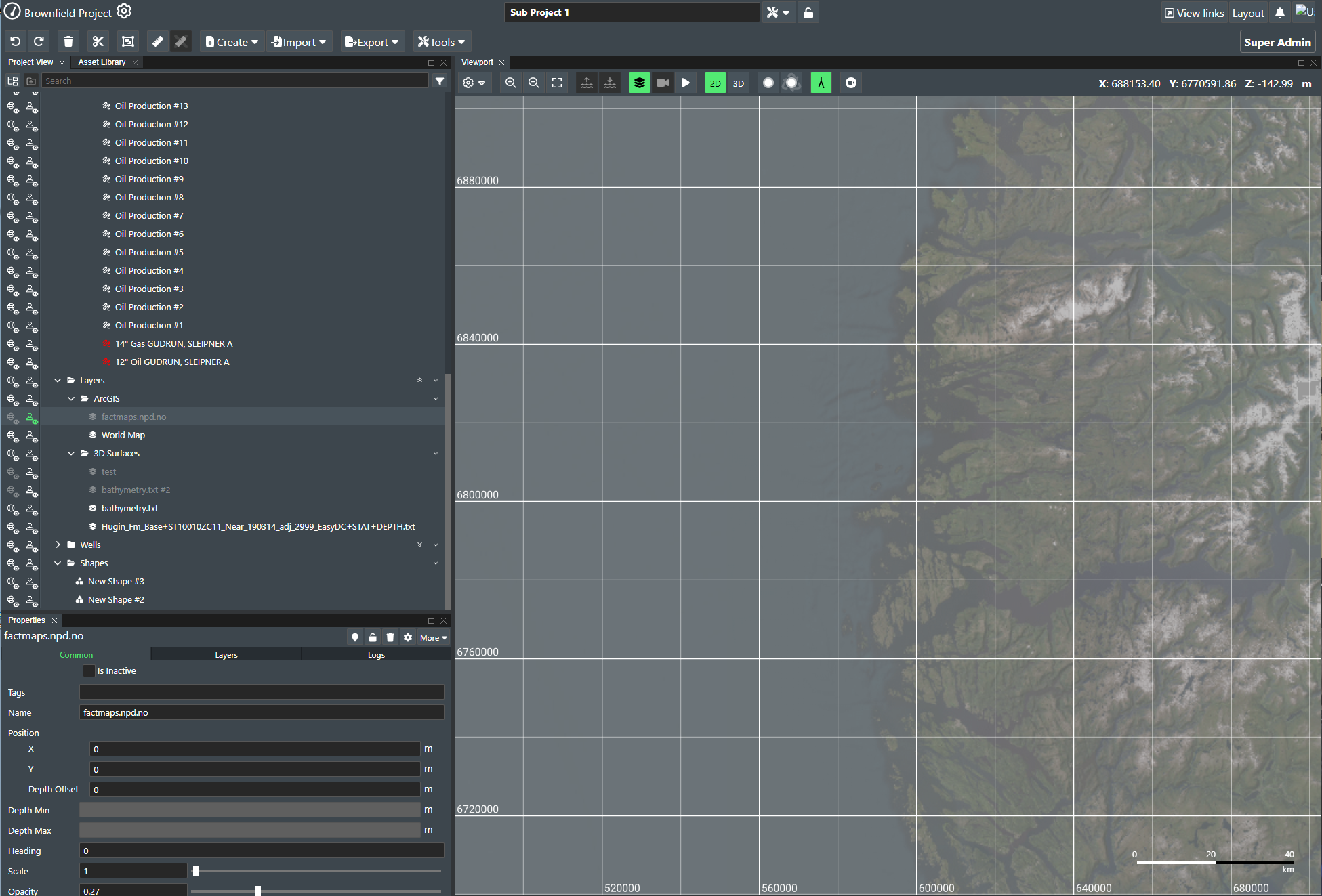Click the Layout button

1248,13
